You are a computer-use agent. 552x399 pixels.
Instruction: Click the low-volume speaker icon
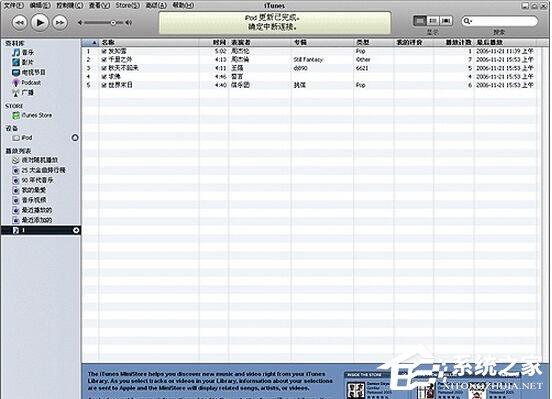pyautogui.click(x=80, y=23)
